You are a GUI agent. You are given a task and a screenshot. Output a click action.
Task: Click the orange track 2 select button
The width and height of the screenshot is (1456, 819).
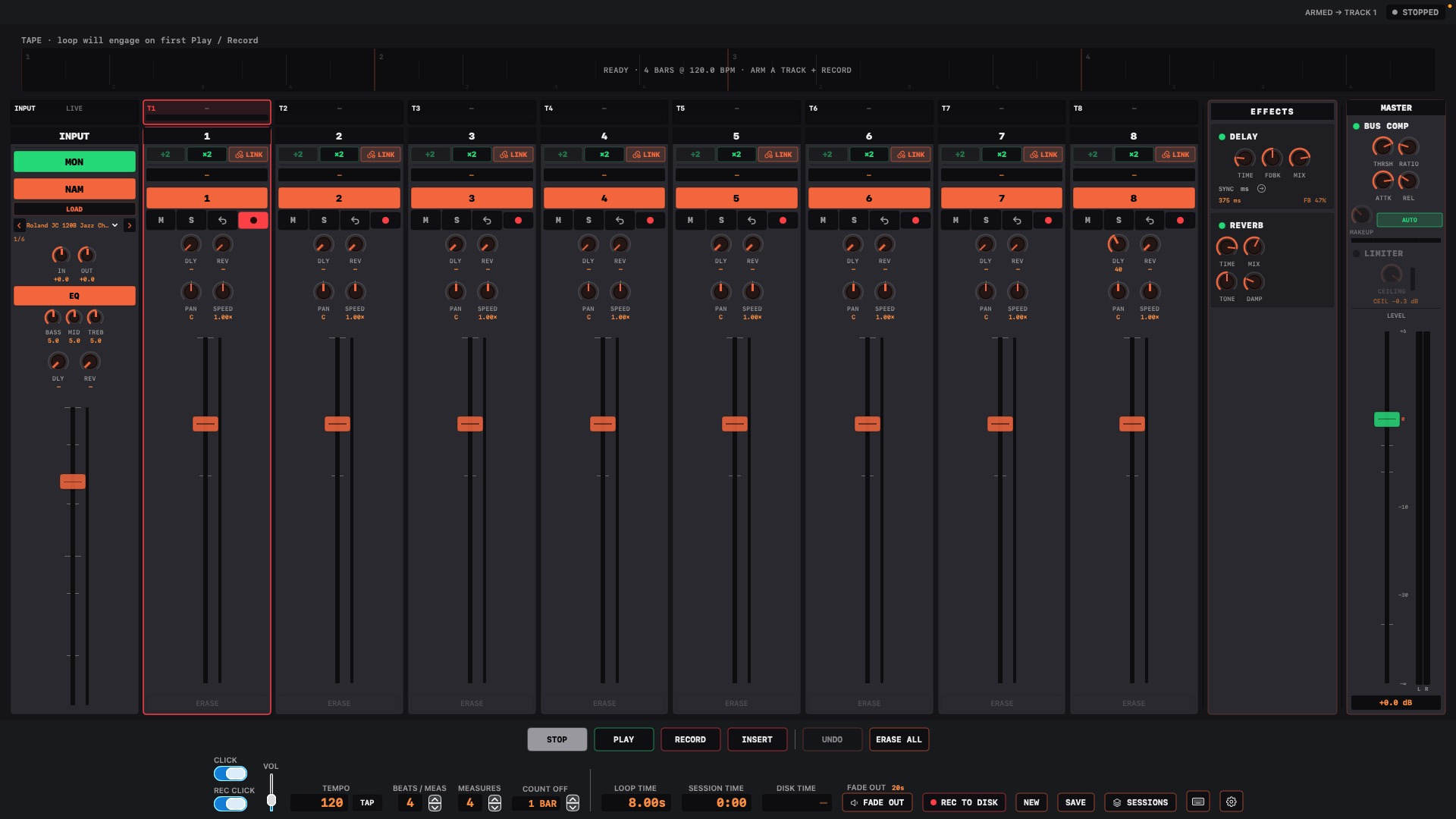(x=339, y=198)
